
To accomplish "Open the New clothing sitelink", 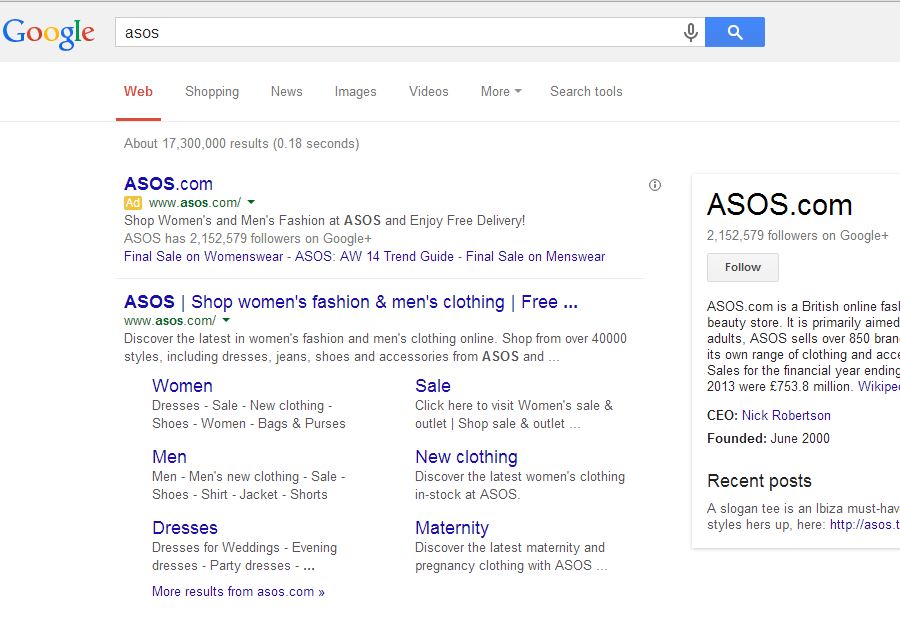I will pyautogui.click(x=466, y=457).
